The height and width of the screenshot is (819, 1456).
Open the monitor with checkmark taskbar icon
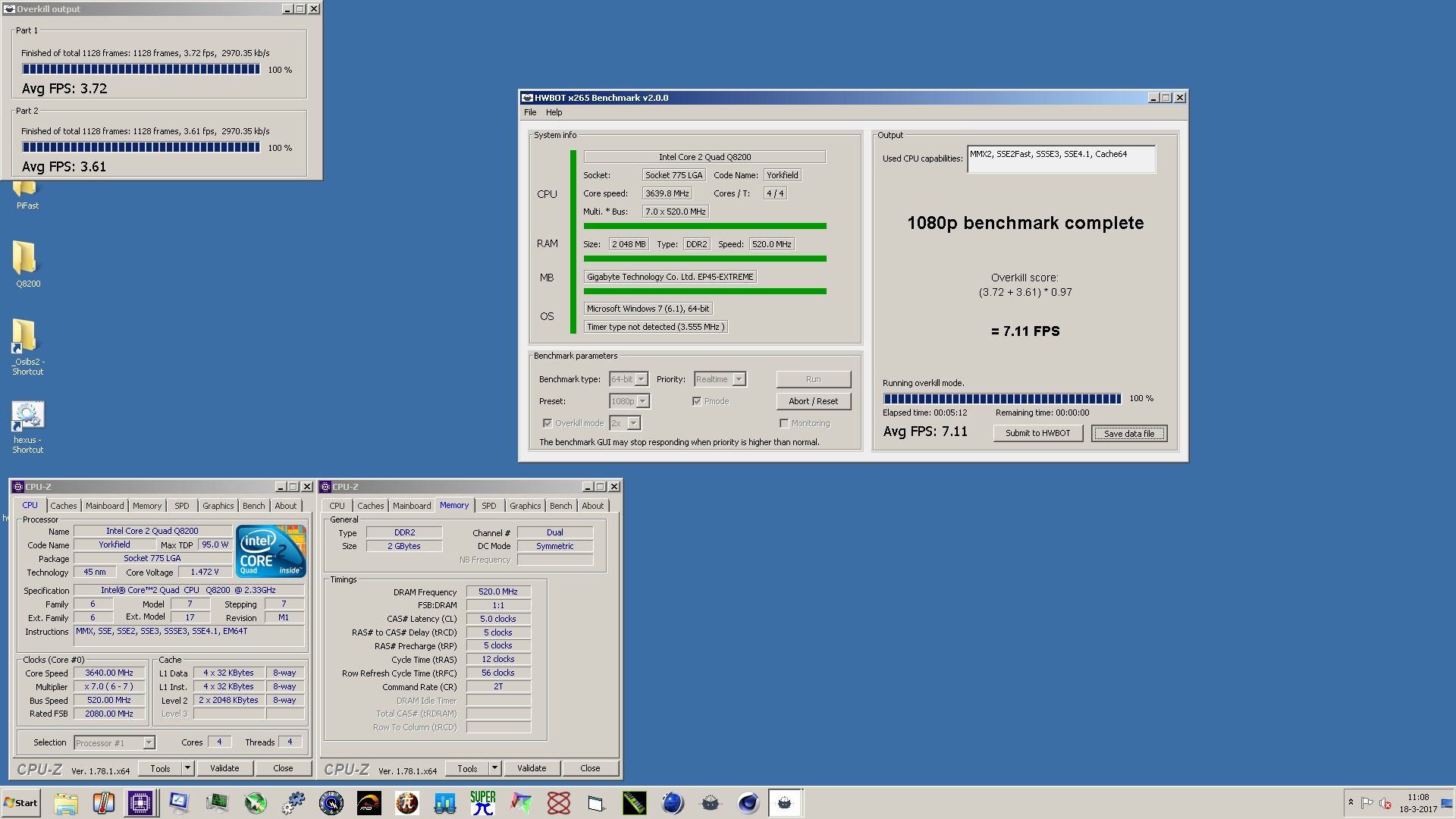(179, 803)
